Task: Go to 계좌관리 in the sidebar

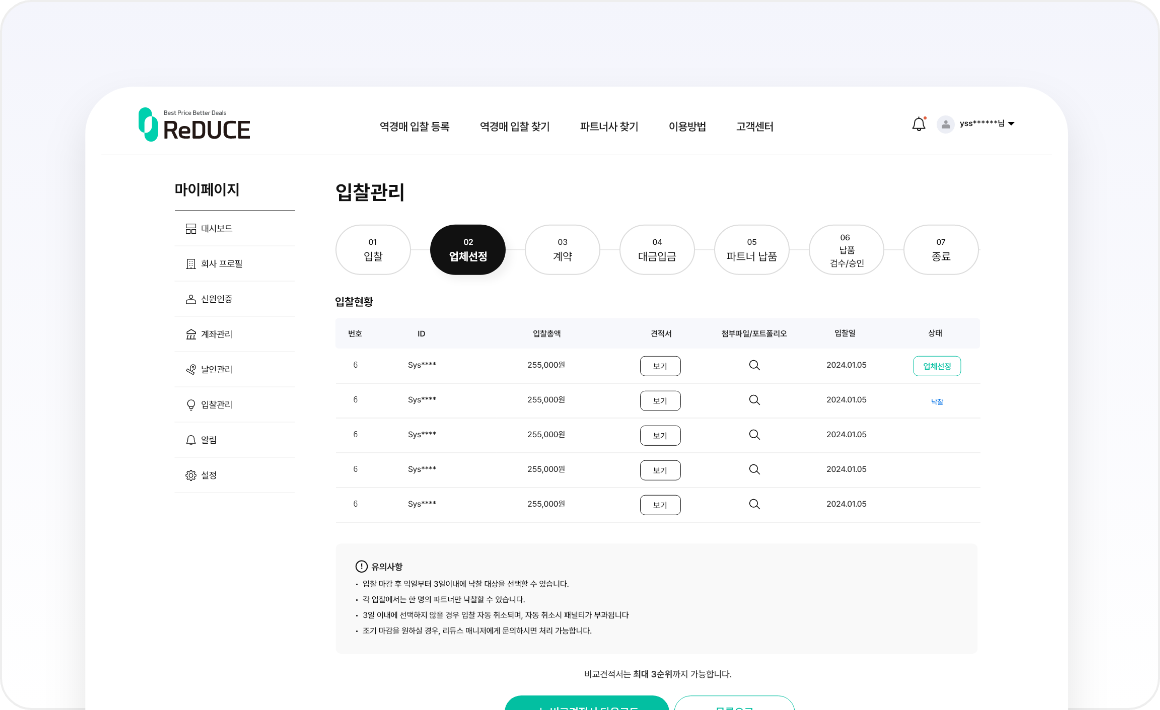Action: 216,334
